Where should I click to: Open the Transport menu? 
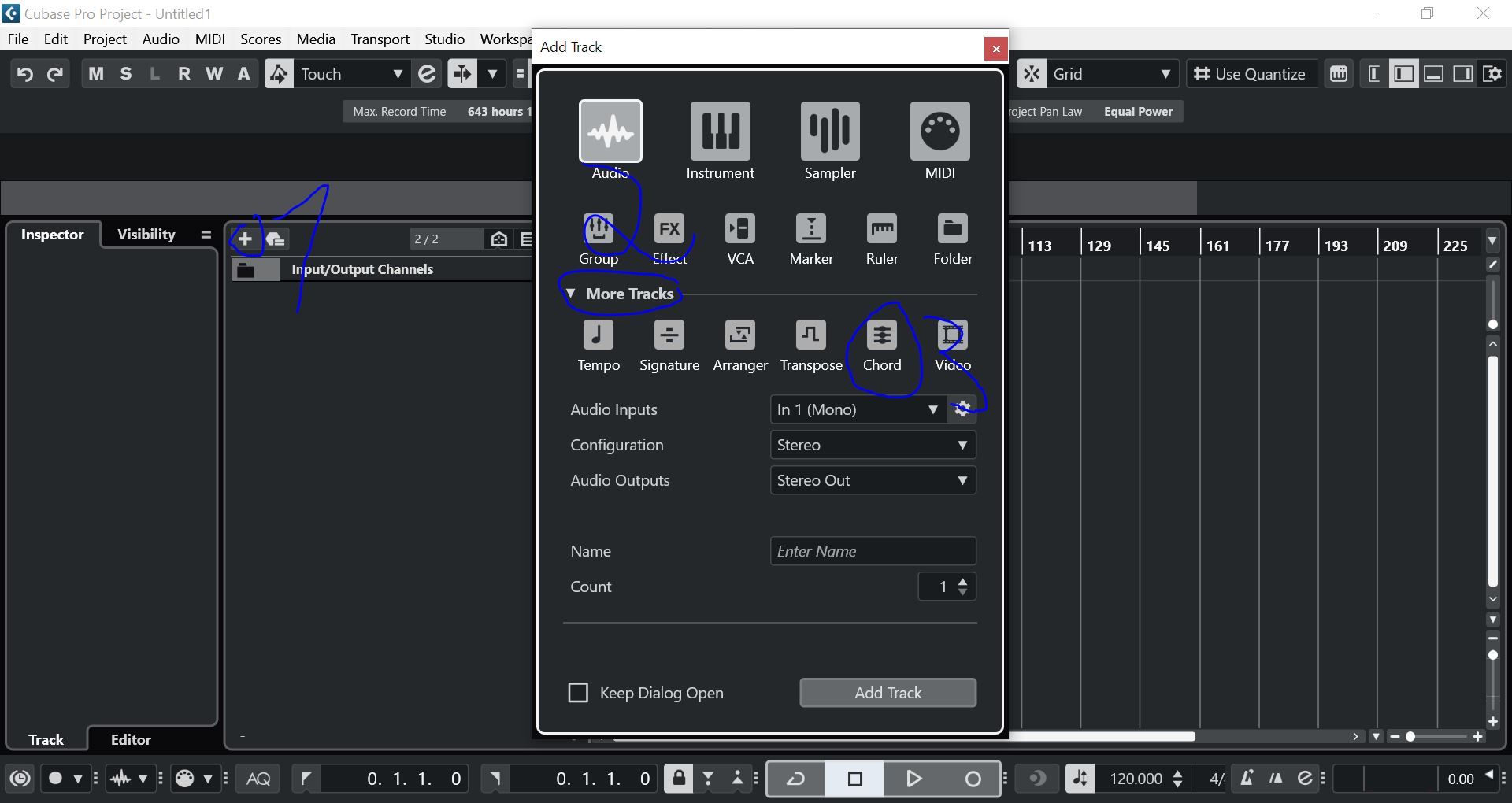pos(380,39)
